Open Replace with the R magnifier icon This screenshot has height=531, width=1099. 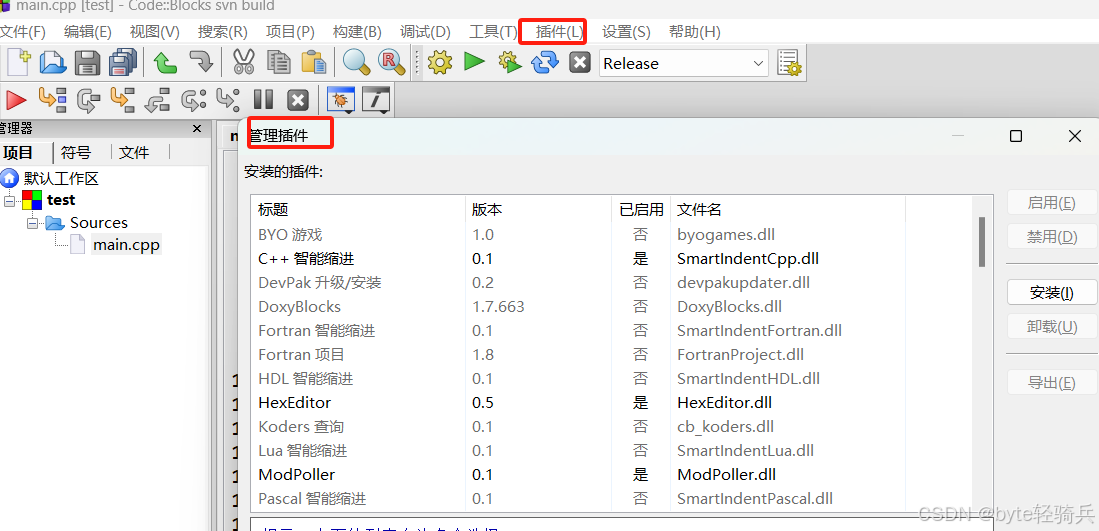391,63
